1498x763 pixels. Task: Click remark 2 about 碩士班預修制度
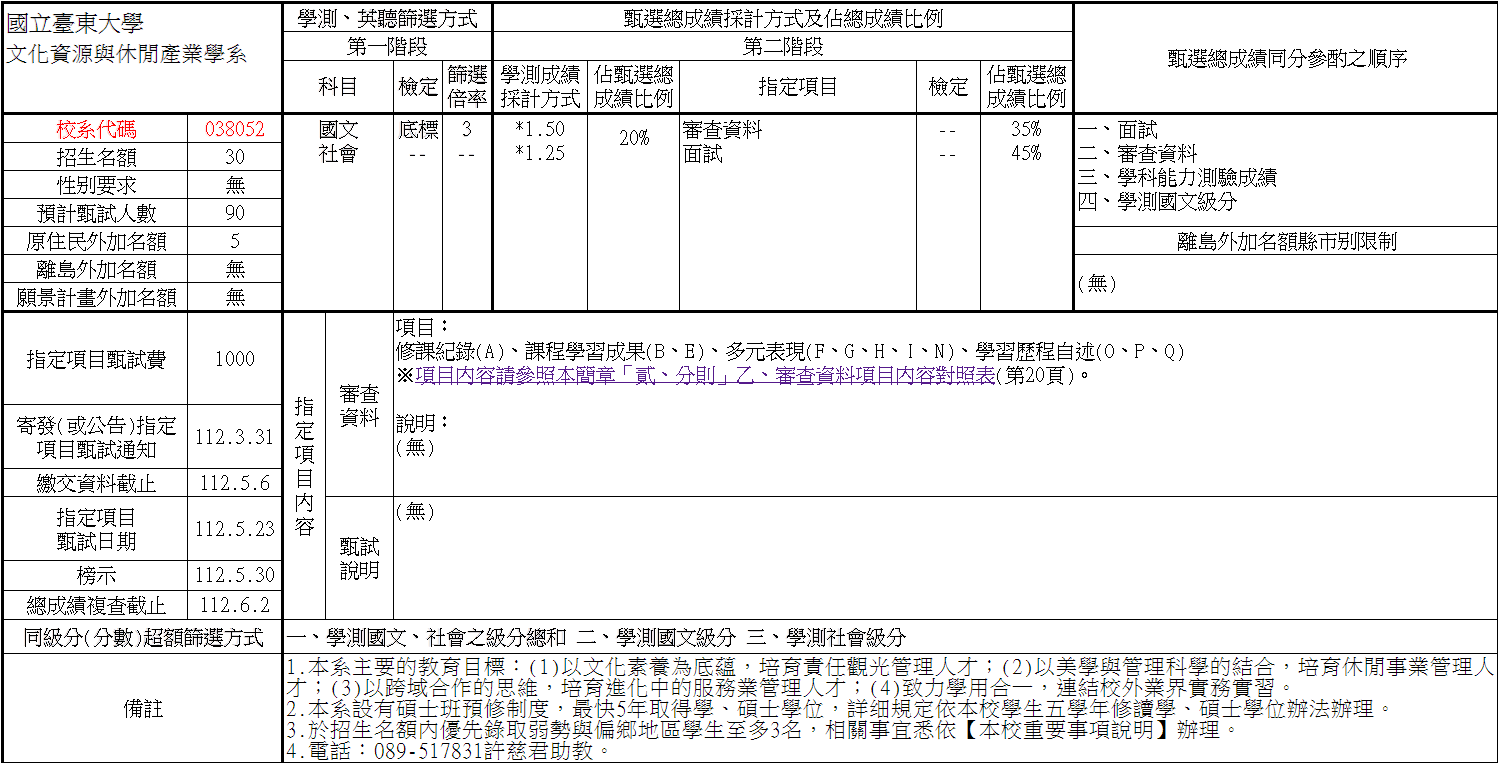click(839, 709)
